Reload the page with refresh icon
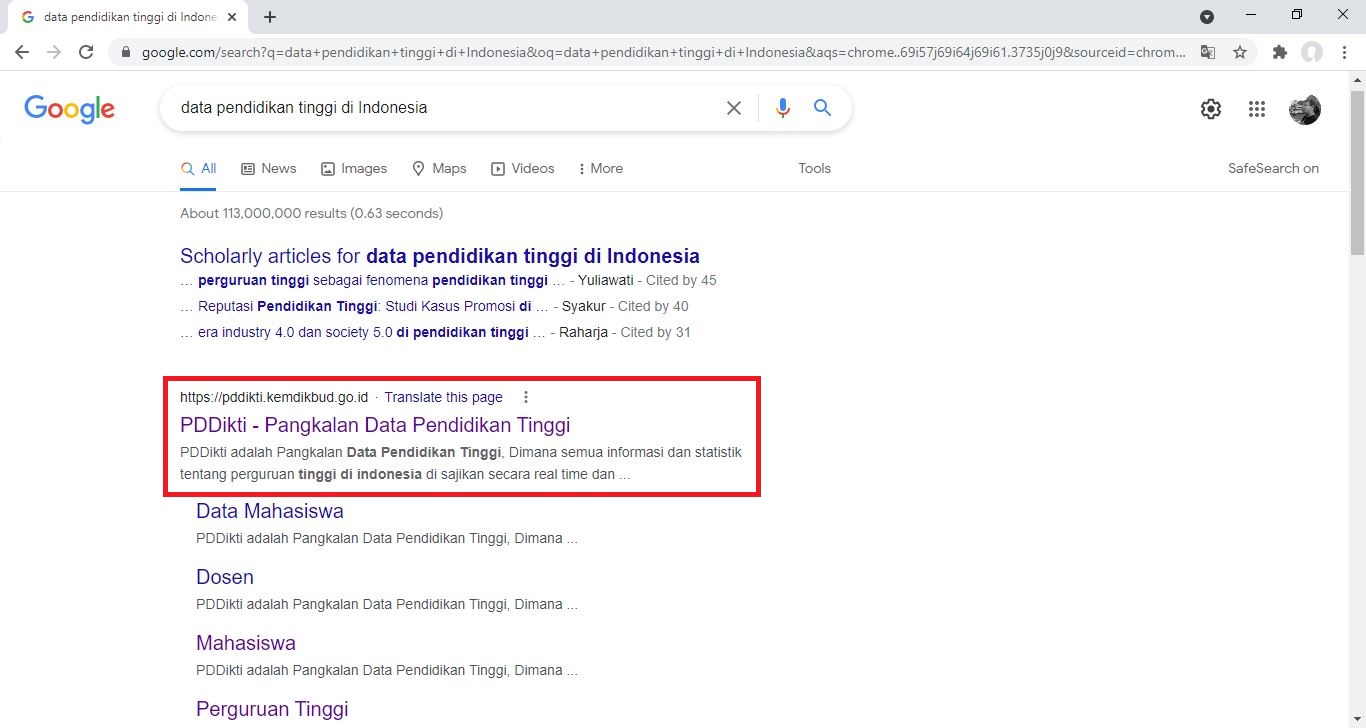Screen dimensions: 1366x728 point(86,52)
